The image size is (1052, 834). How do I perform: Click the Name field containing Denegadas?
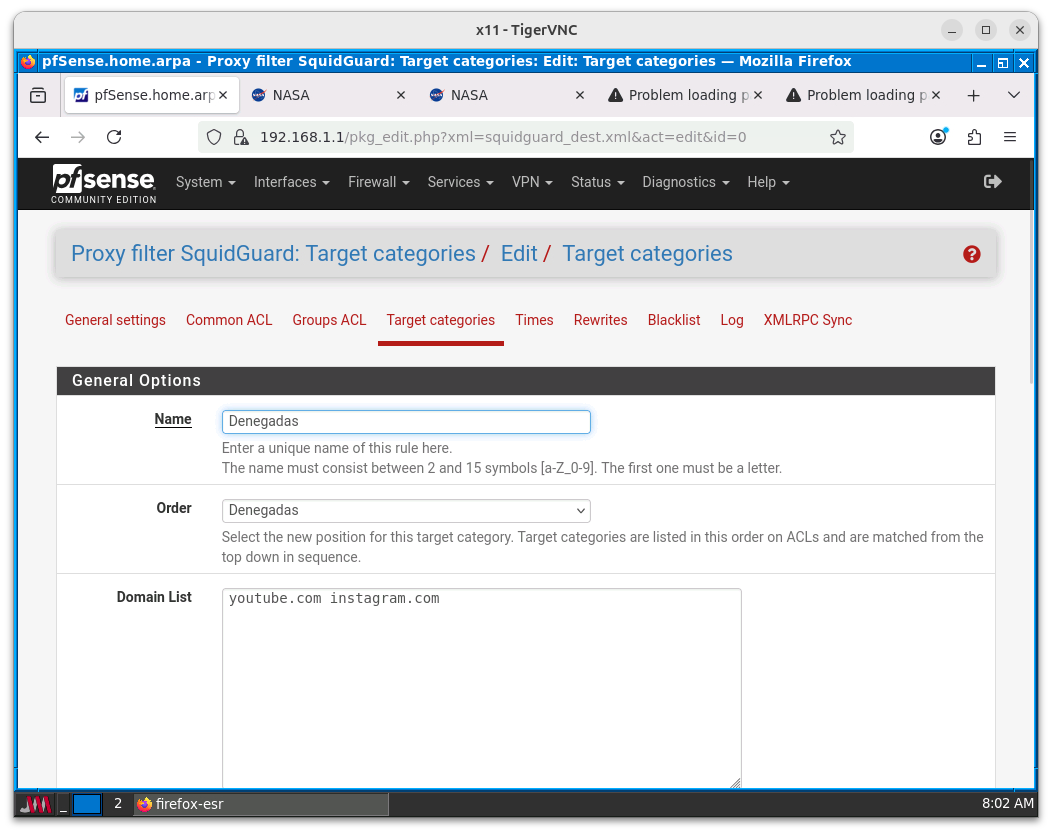click(x=406, y=421)
